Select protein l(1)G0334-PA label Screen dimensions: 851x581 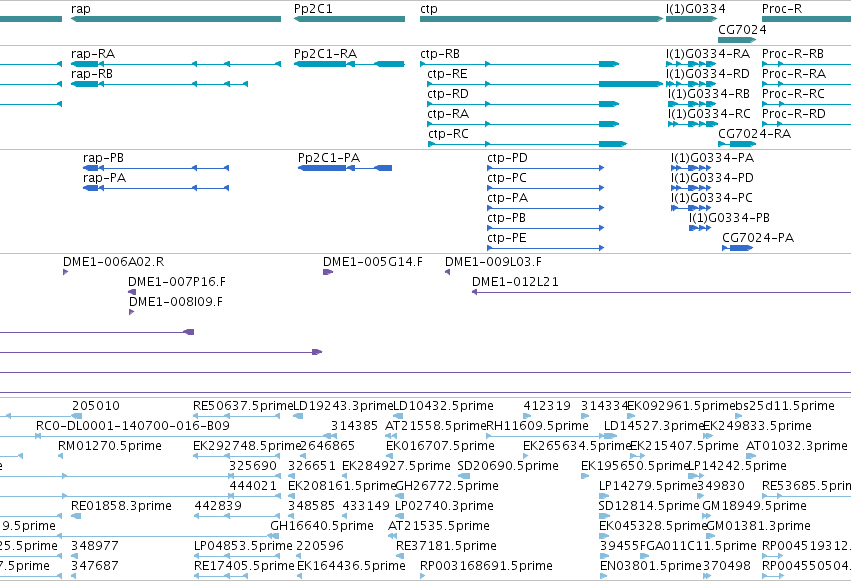712,158
